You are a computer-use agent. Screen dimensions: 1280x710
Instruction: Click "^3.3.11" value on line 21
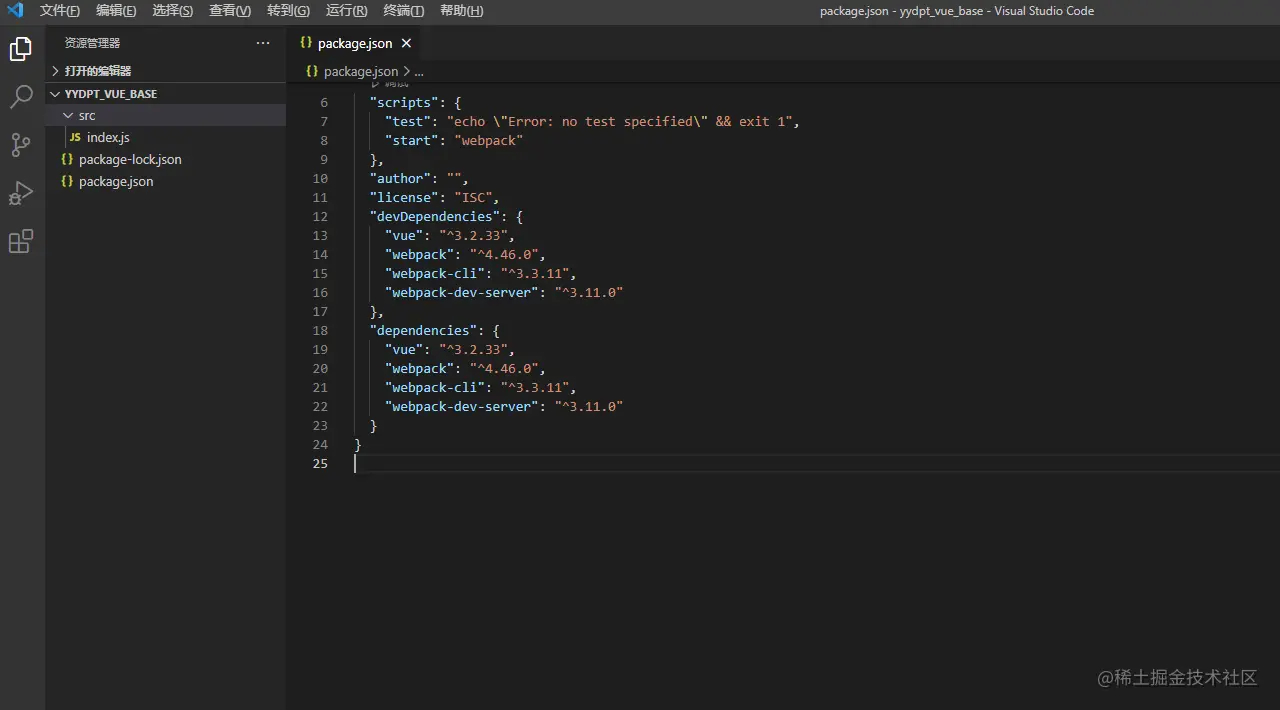(535, 387)
